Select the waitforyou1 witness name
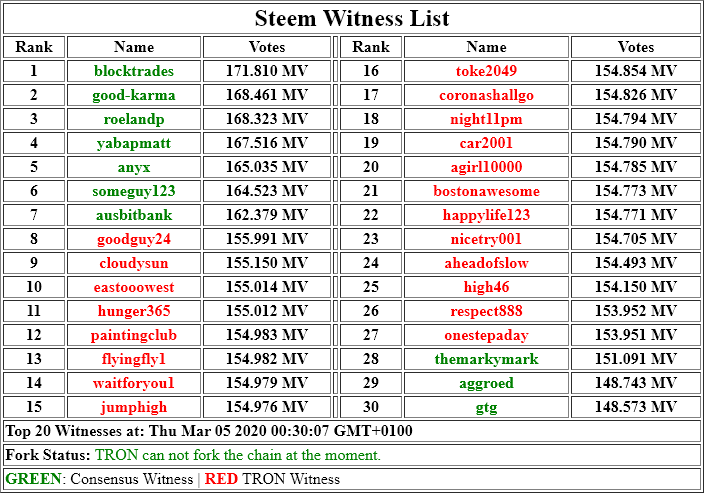Viewport: 704px width, 493px height. coord(134,383)
